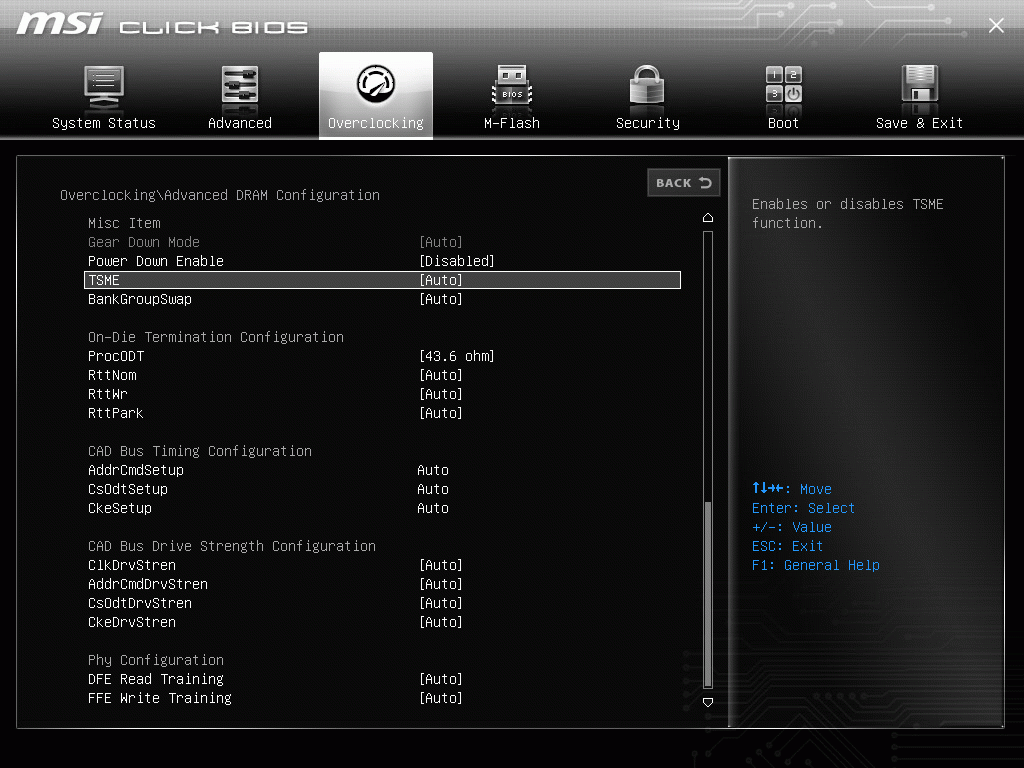Click F1: General Help text
Screen dimensions: 1024x768
tap(816, 565)
